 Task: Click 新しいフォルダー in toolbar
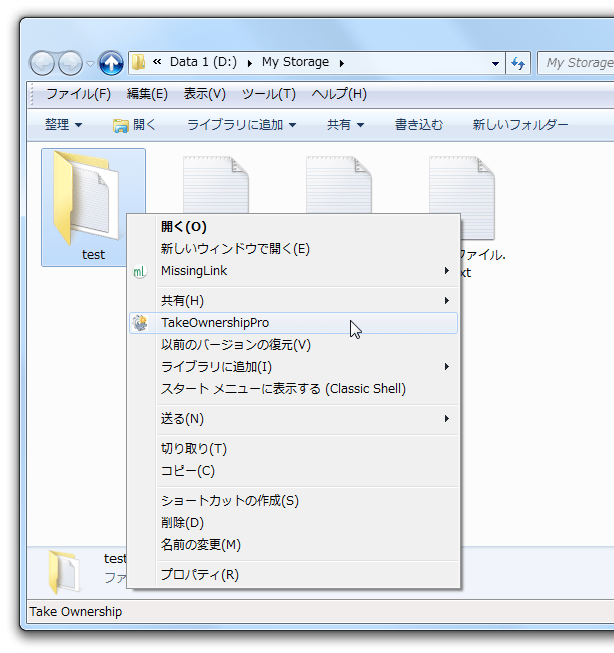pos(520,125)
